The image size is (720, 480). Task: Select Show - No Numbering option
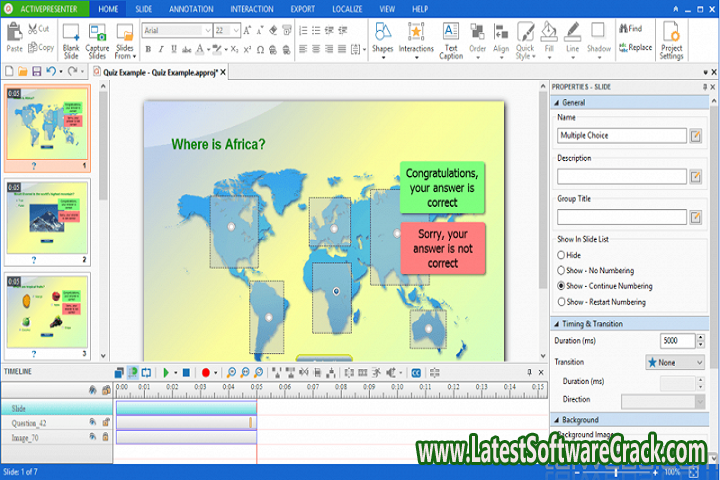tap(562, 270)
